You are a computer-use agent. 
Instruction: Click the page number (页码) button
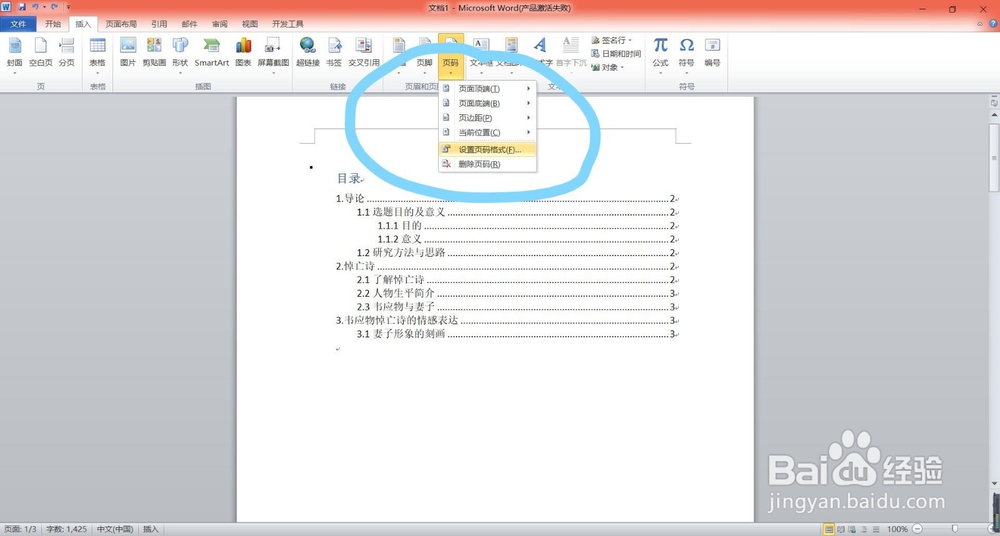tap(450, 55)
